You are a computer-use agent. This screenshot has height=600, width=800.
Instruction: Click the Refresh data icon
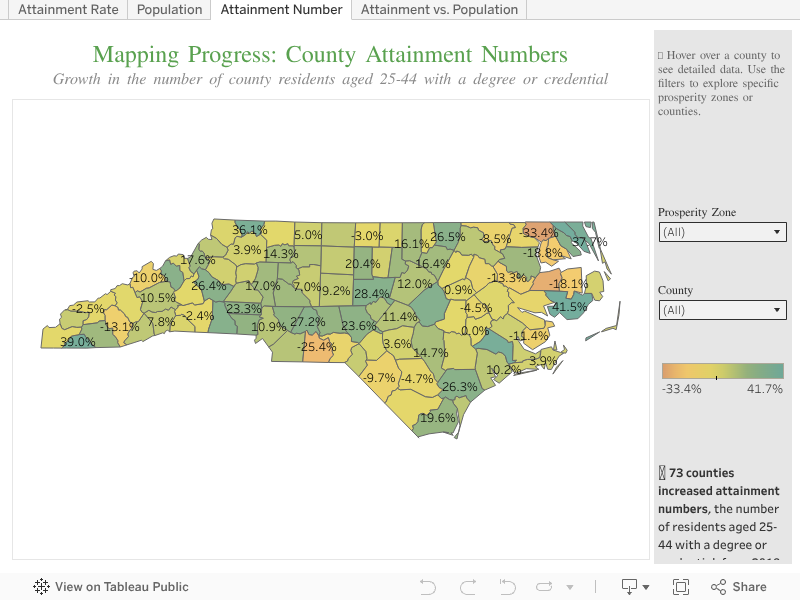[x=545, y=587]
